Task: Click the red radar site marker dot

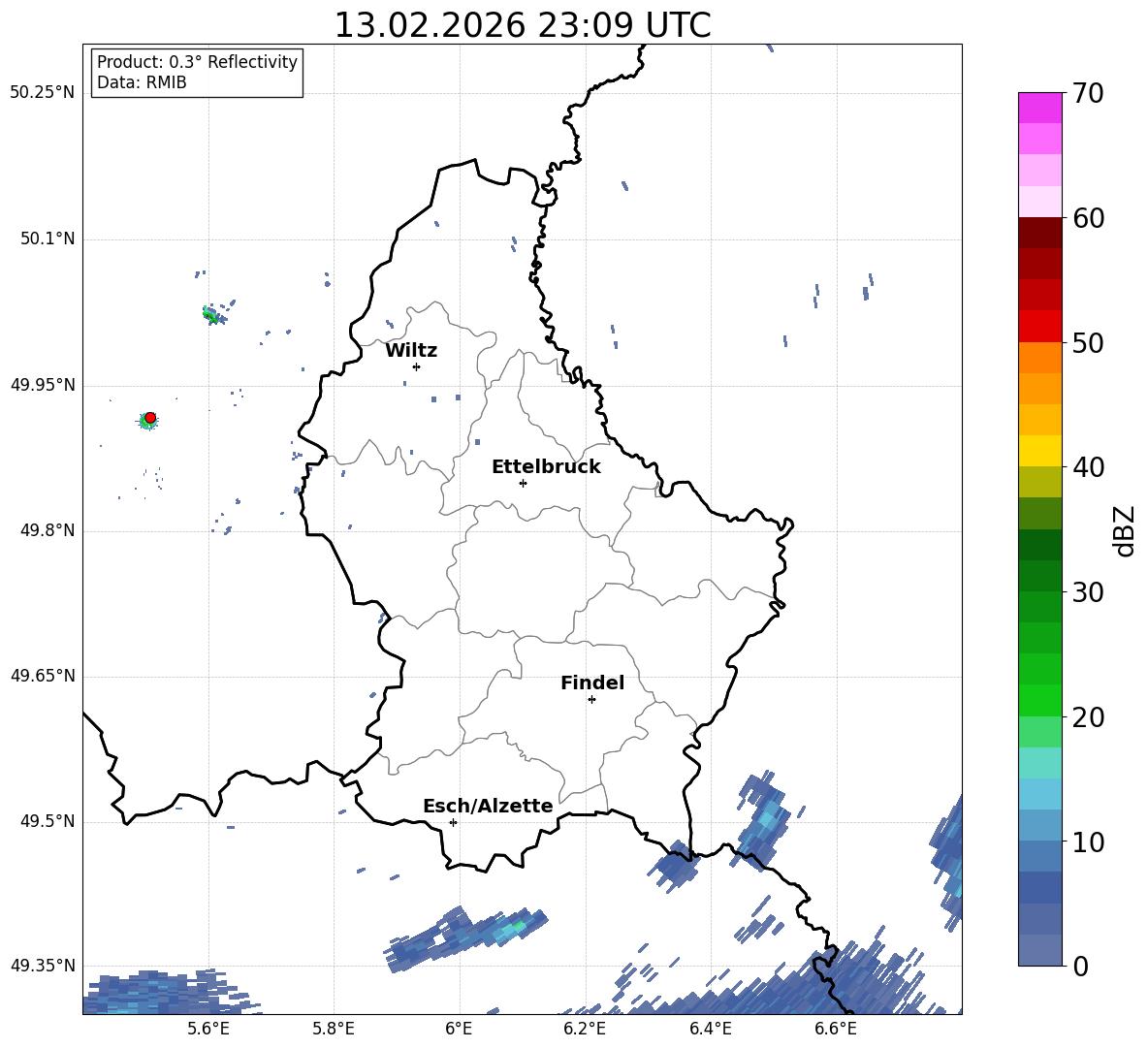Action: coord(150,418)
